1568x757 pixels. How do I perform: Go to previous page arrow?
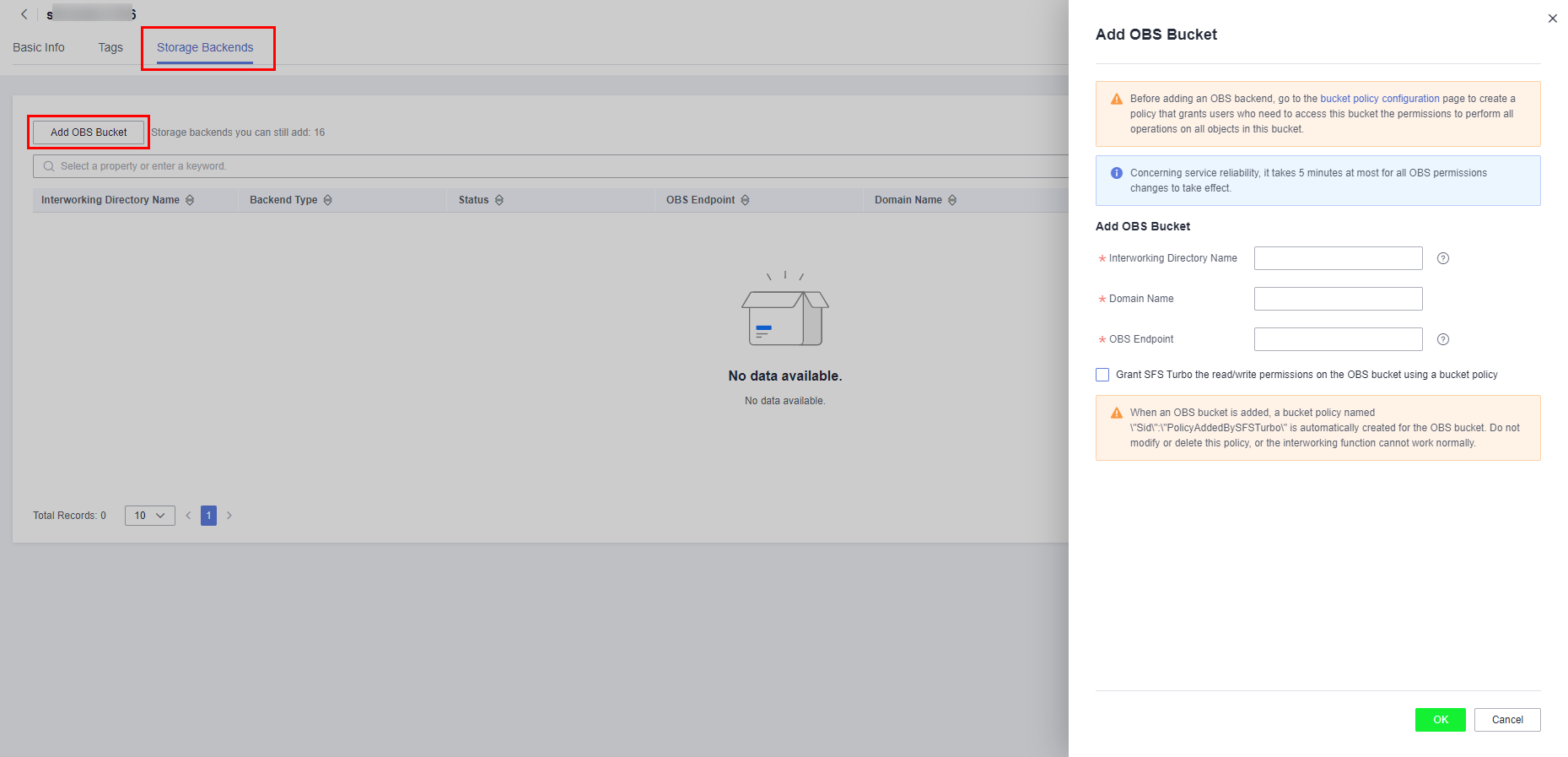click(188, 516)
